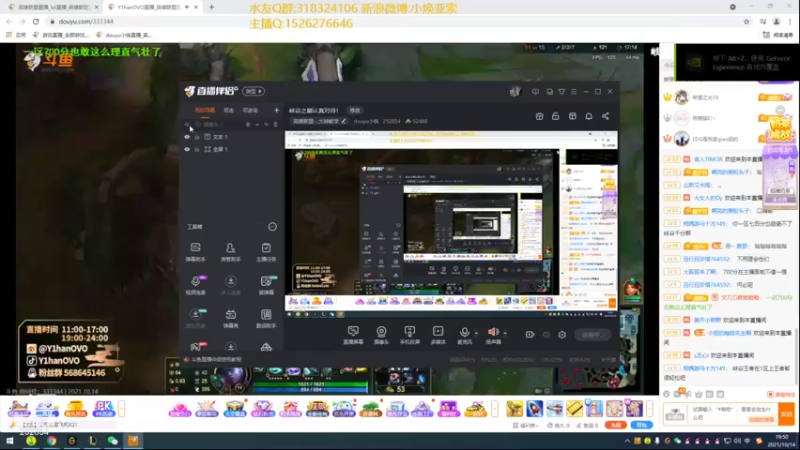Image resolution: width=800 pixels, height=450 pixels.
Task: Bookmark page with star icon
Action: pos(746,21)
